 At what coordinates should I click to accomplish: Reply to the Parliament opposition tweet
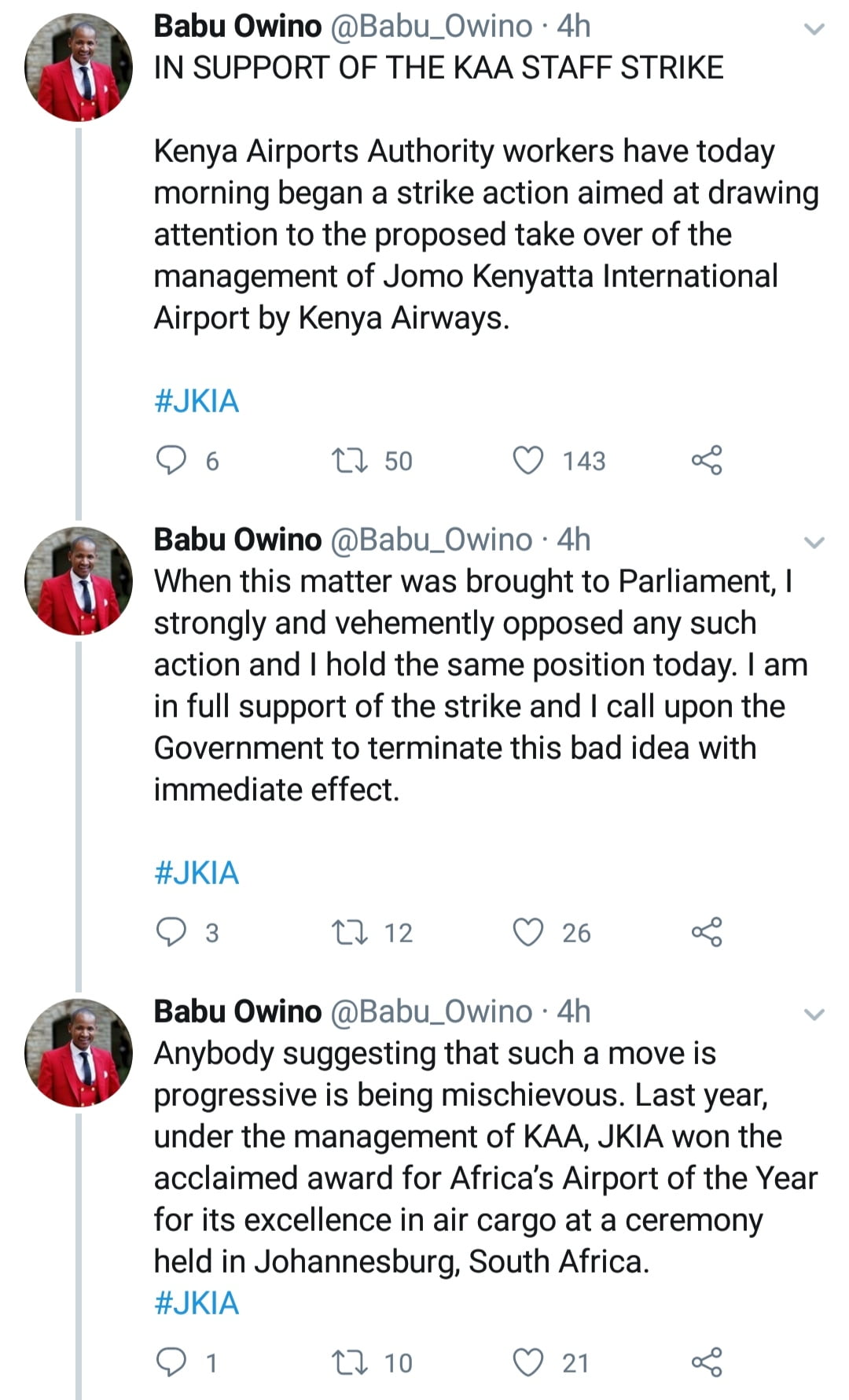tap(171, 932)
